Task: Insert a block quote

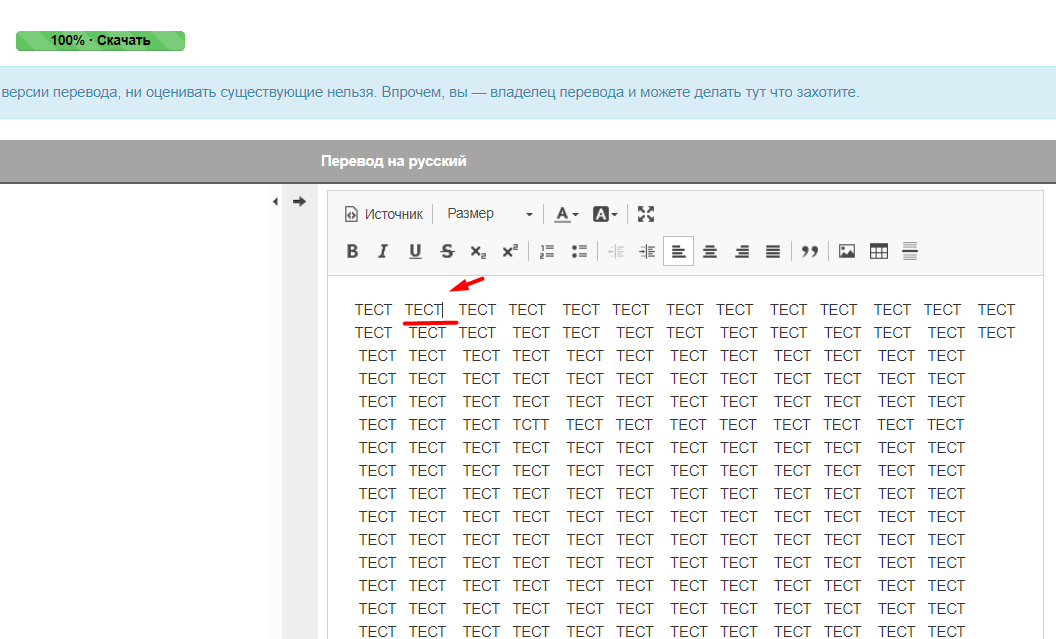Action: (x=810, y=252)
